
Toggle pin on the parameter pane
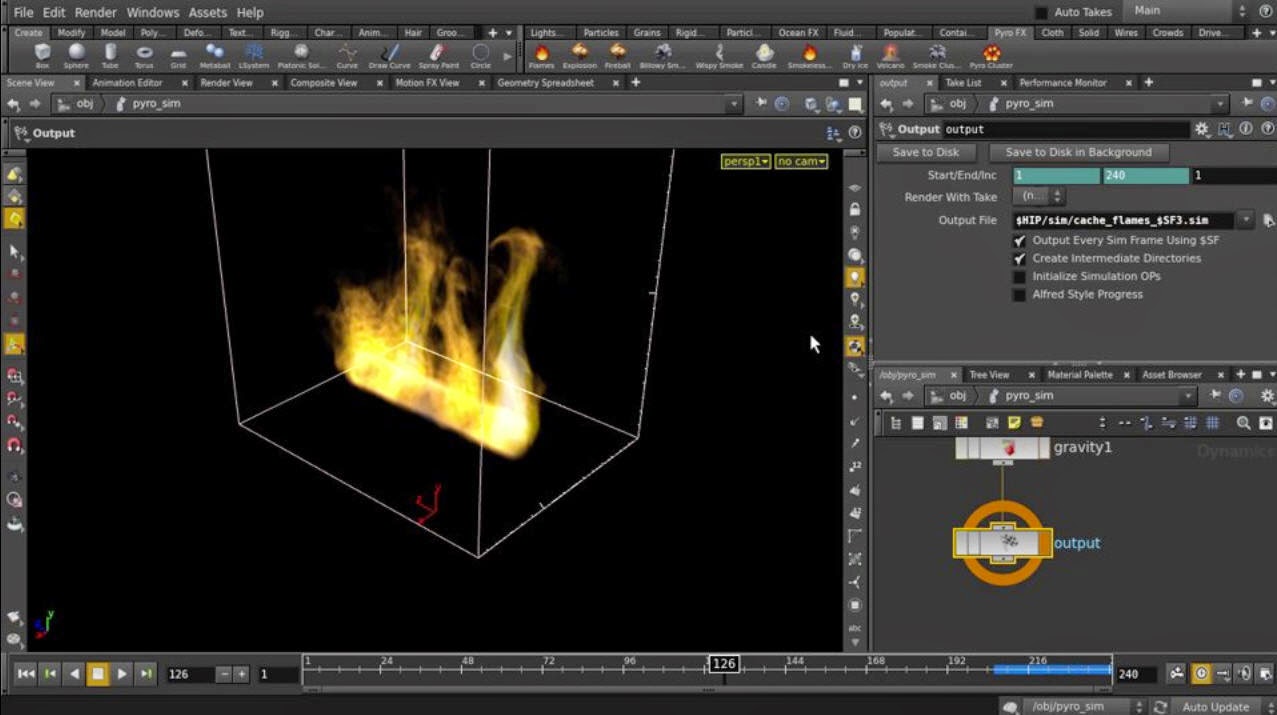[x=1248, y=104]
